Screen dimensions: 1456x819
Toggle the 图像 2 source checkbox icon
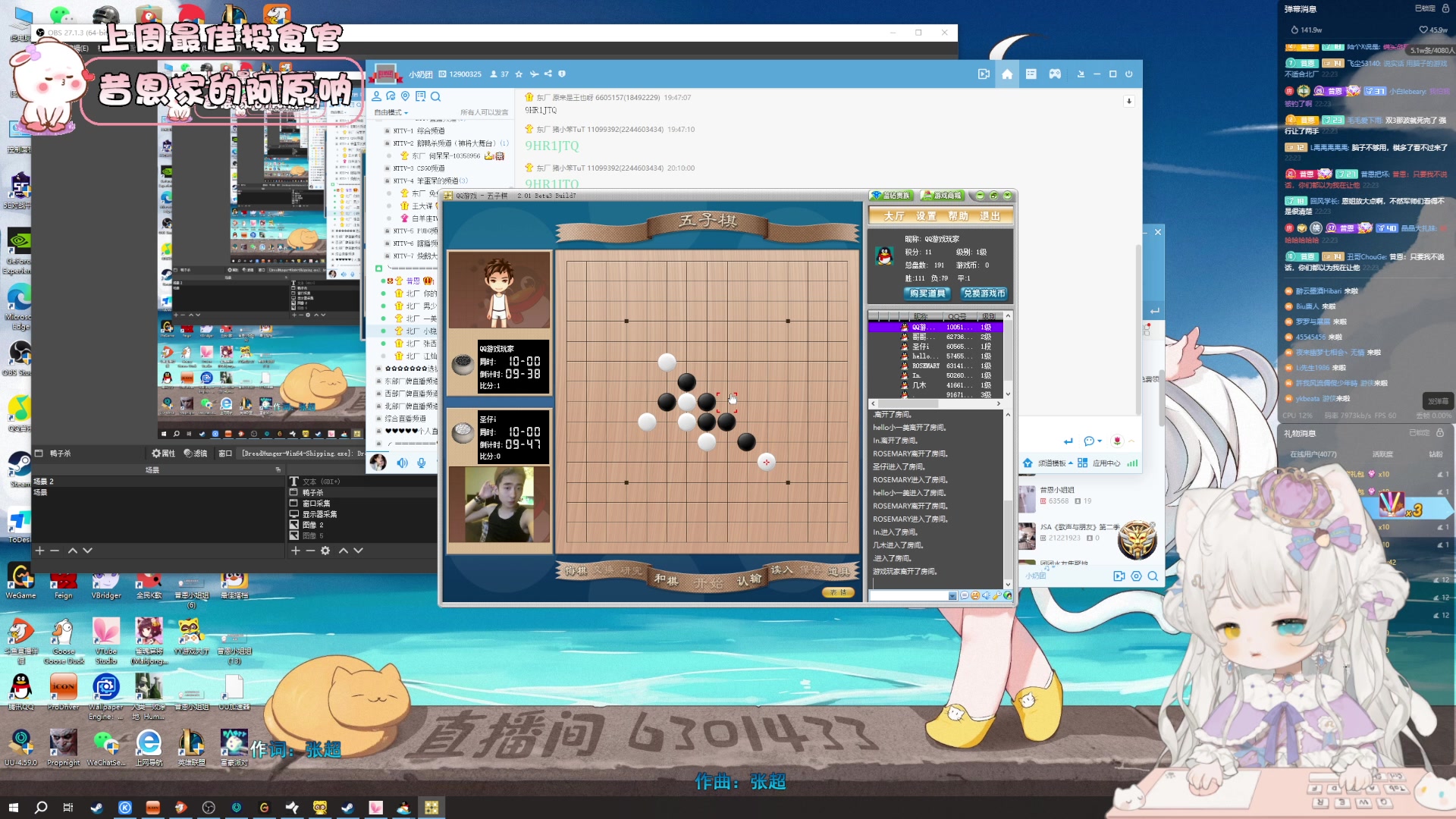pyautogui.click(x=293, y=524)
